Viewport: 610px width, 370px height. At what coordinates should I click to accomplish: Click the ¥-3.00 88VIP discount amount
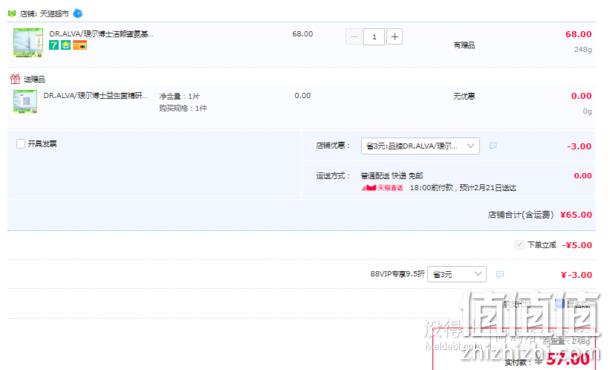click(577, 275)
